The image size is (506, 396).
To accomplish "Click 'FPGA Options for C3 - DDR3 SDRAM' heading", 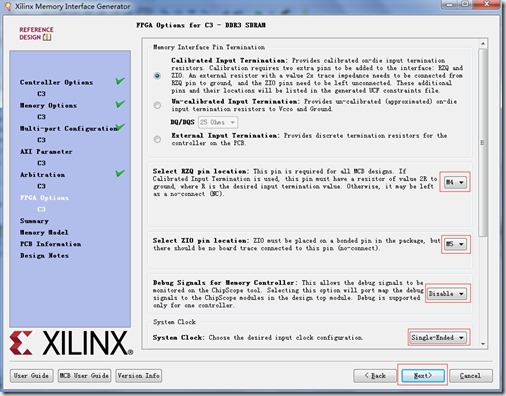I will pos(201,25).
